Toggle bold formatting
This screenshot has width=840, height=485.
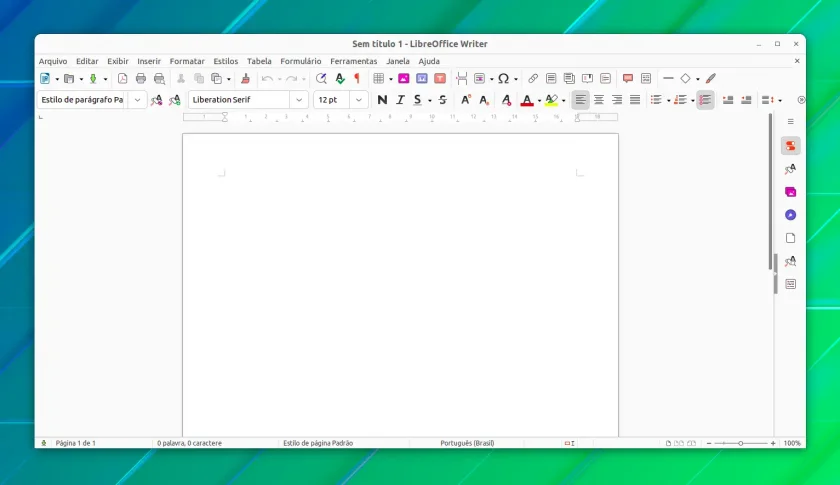(382, 100)
